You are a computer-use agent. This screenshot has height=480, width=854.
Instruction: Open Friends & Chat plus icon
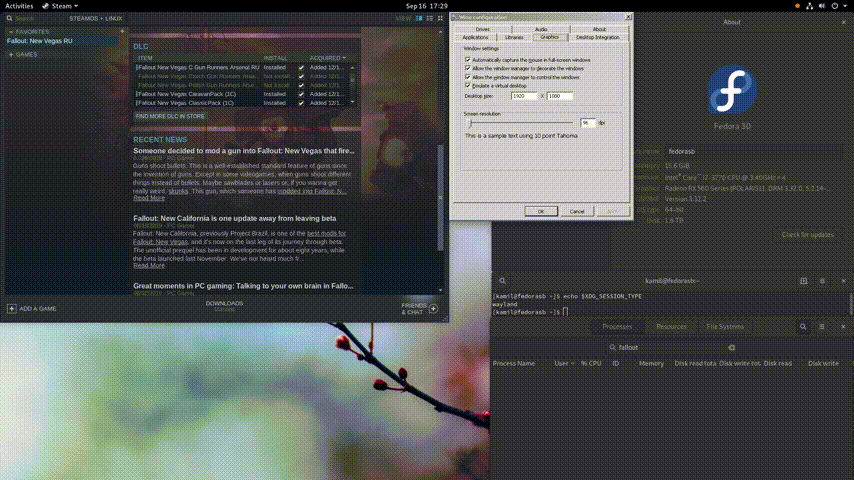pos(434,309)
